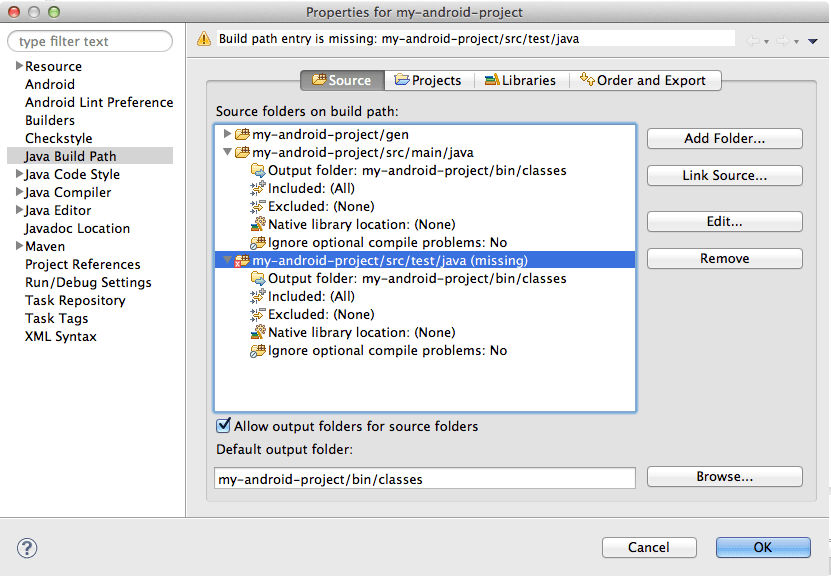
Task: Expand the Maven category in sidebar
Action: 19,246
